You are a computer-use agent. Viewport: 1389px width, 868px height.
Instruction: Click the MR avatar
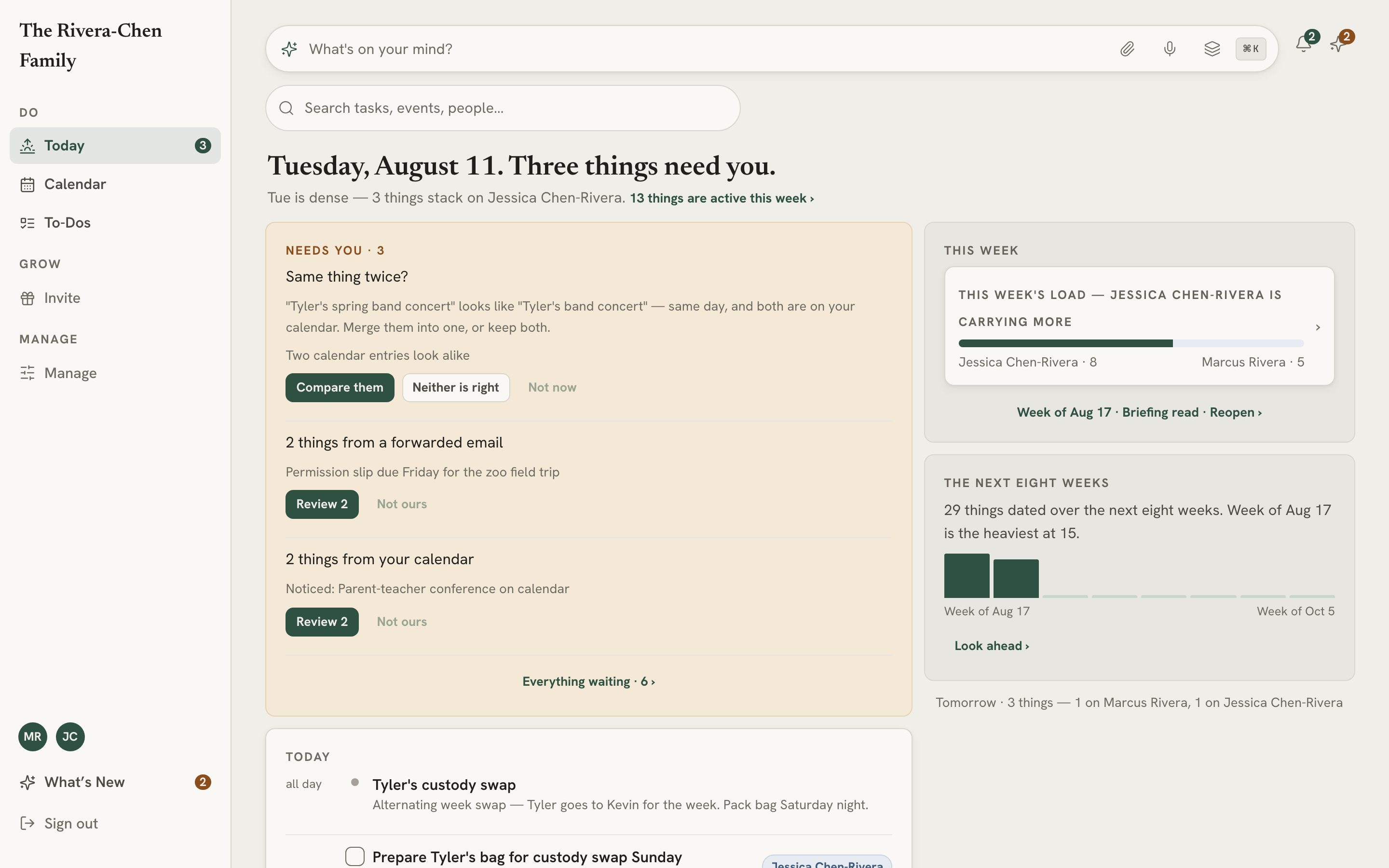coord(33,736)
